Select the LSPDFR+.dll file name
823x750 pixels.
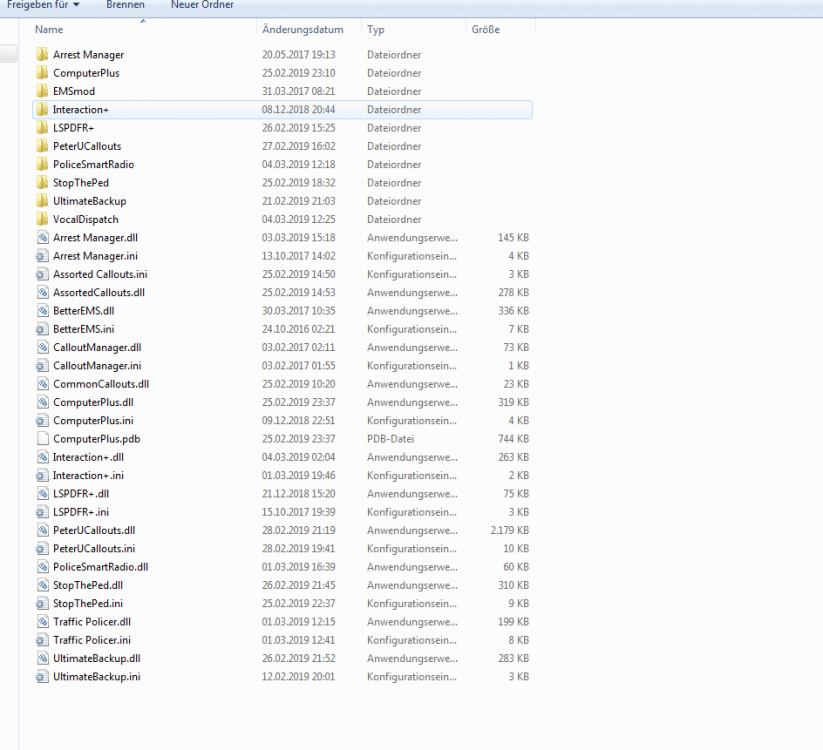pos(81,494)
